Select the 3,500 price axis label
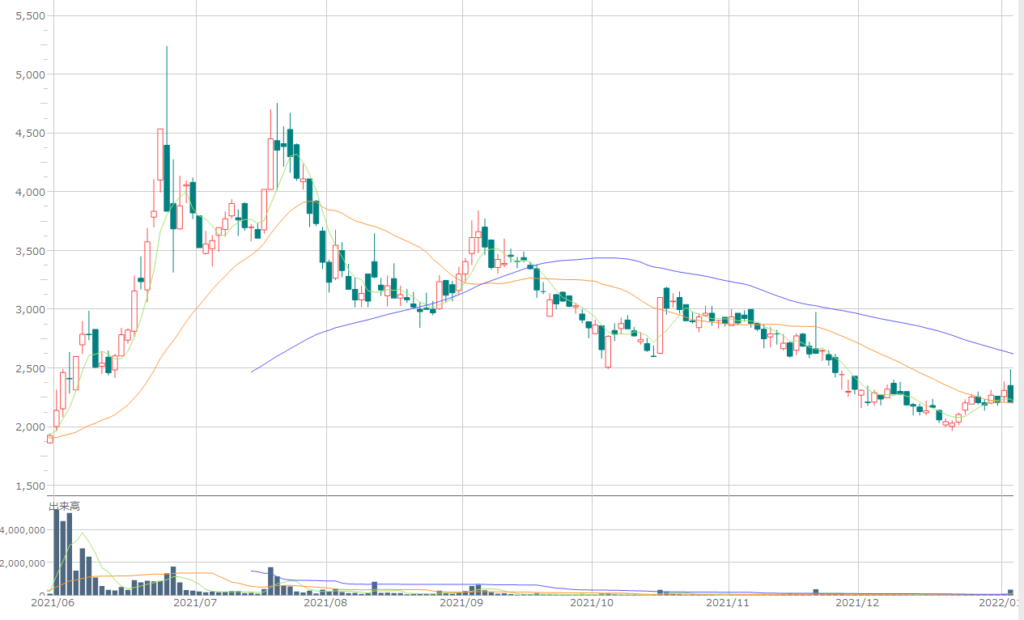The image size is (1024, 620). pyautogui.click(x=30, y=251)
